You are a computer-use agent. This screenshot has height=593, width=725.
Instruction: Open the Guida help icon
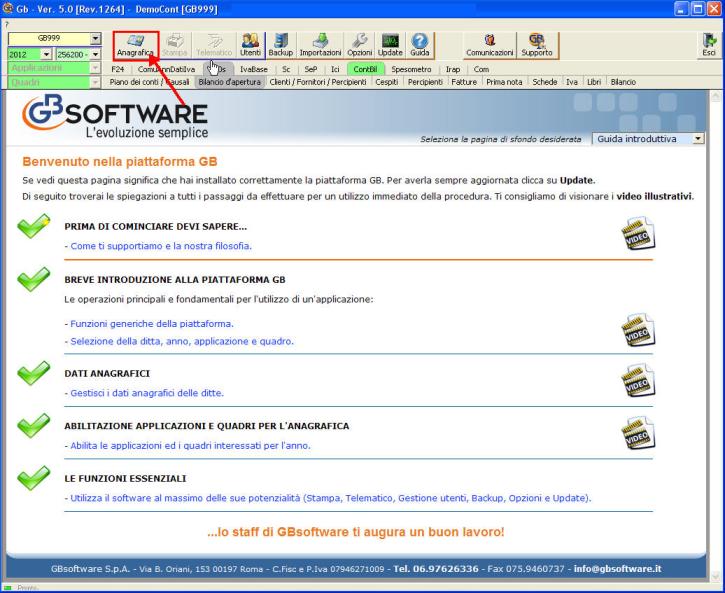pyautogui.click(x=419, y=45)
